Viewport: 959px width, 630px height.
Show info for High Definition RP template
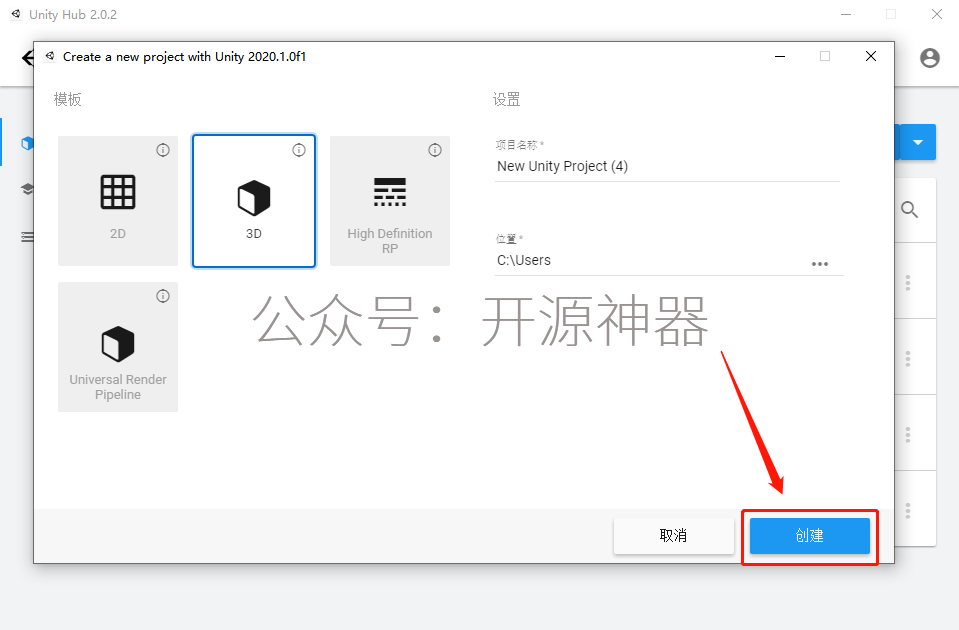[x=435, y=150]
